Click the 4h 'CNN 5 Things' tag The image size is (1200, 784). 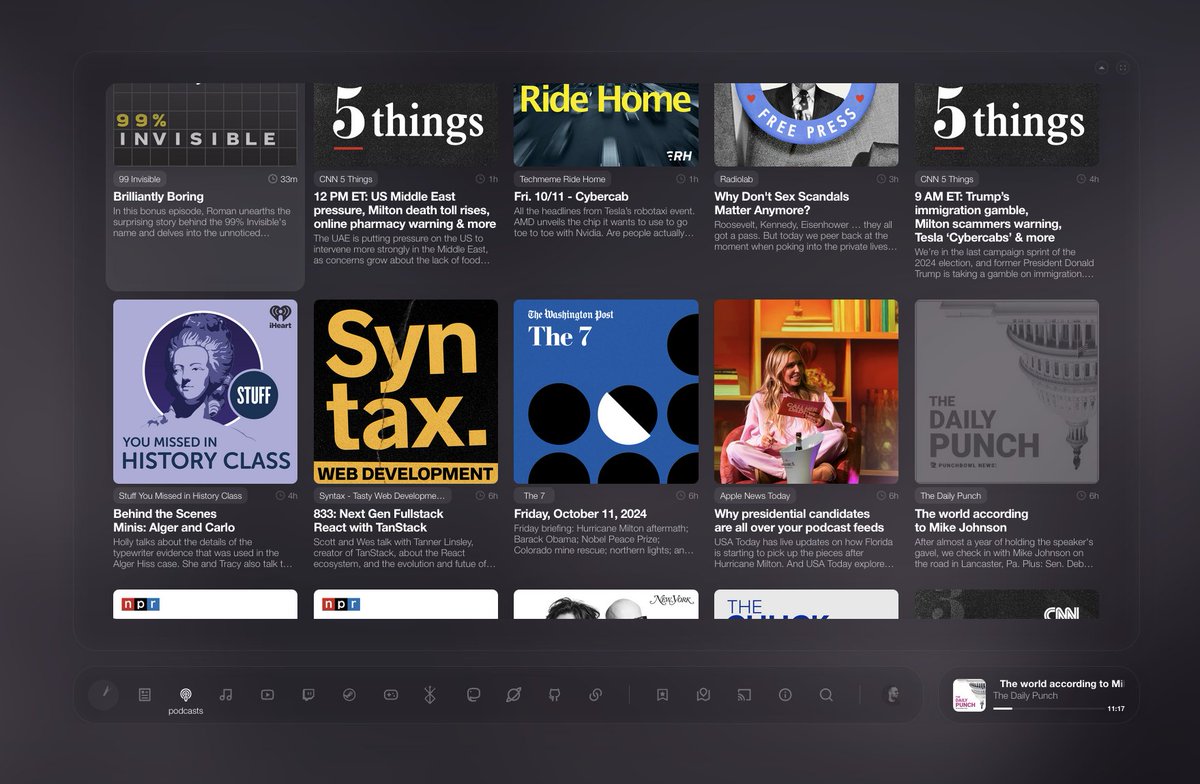[947, 179]
